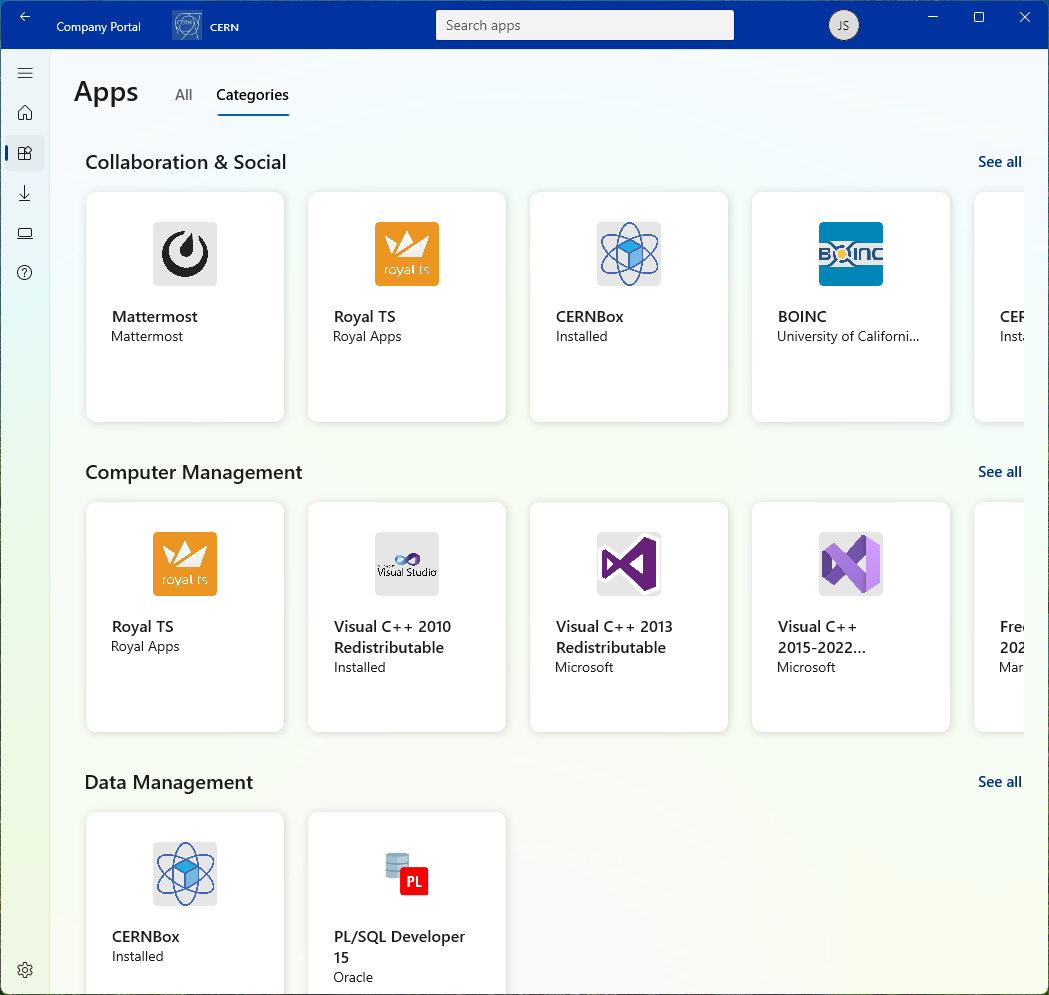Focus the Search apps field
The image size is (1049, 995).
click(x=585, y=25)
